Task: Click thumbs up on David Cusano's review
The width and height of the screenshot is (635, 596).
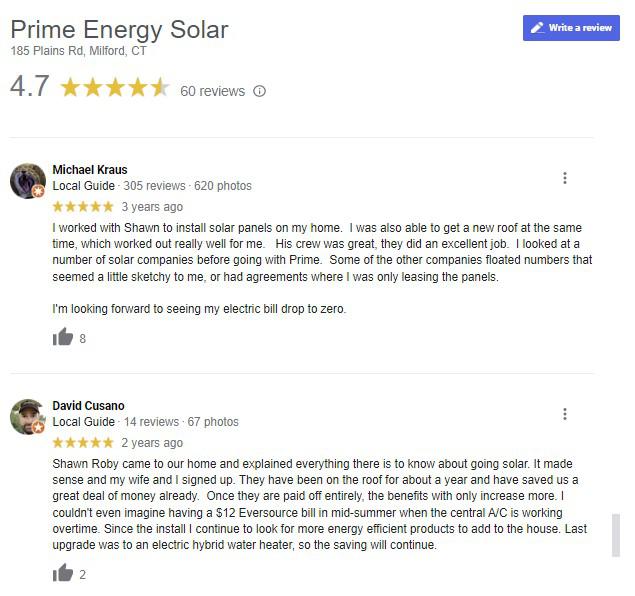Action: [x=63, y=573]
